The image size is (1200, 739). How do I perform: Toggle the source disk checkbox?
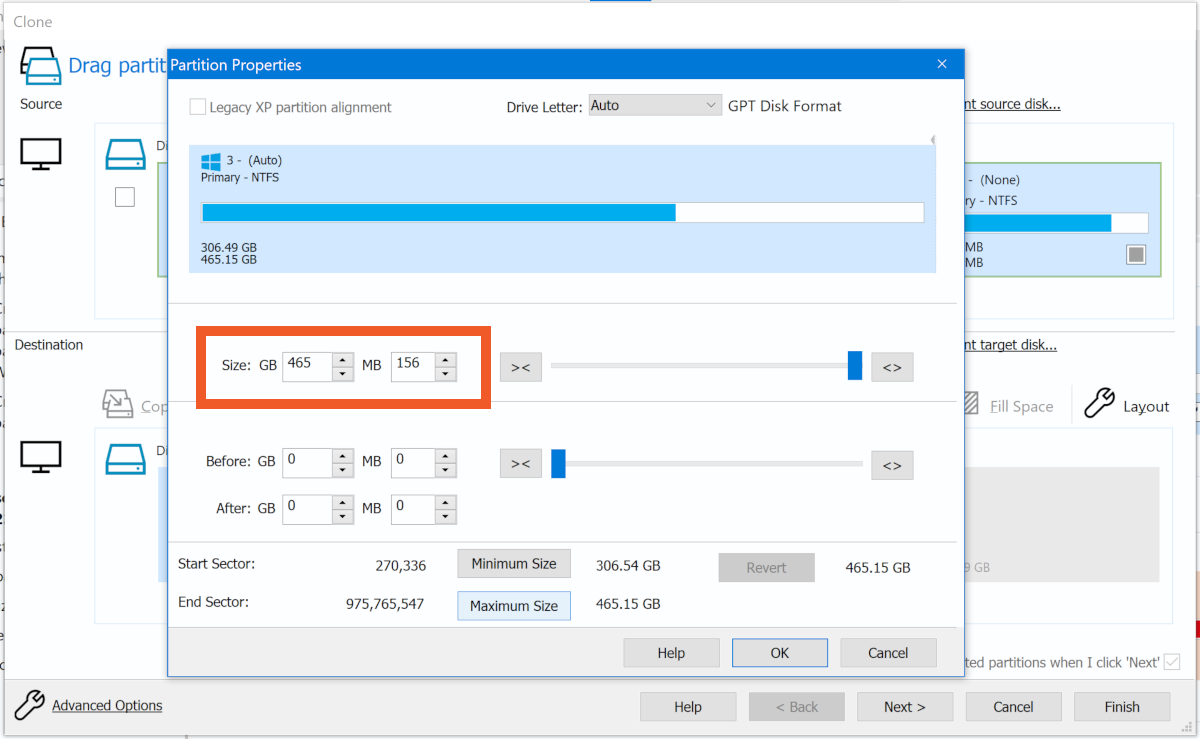click(124, 198)
